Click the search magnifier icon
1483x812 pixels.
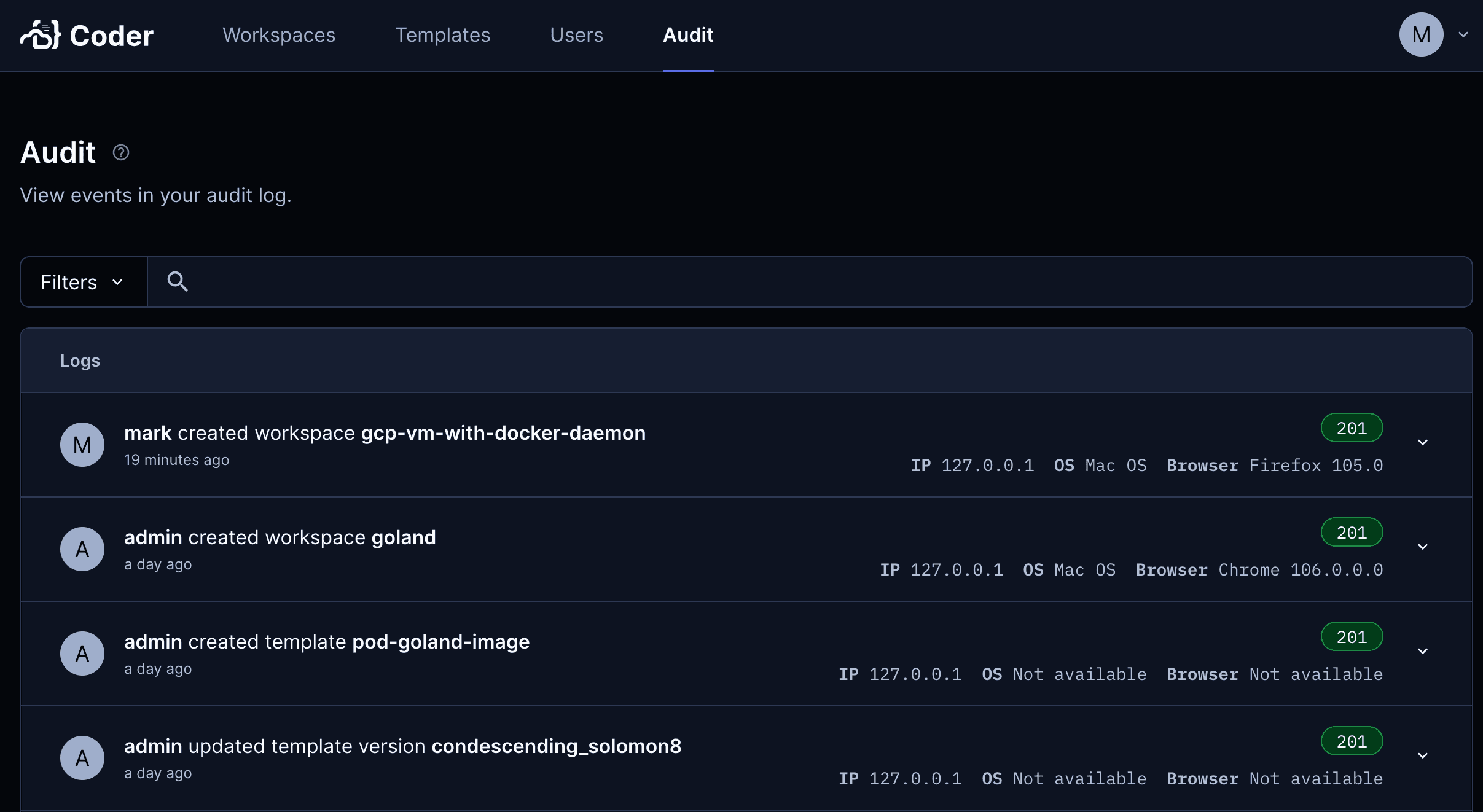[x=178, y=281]
